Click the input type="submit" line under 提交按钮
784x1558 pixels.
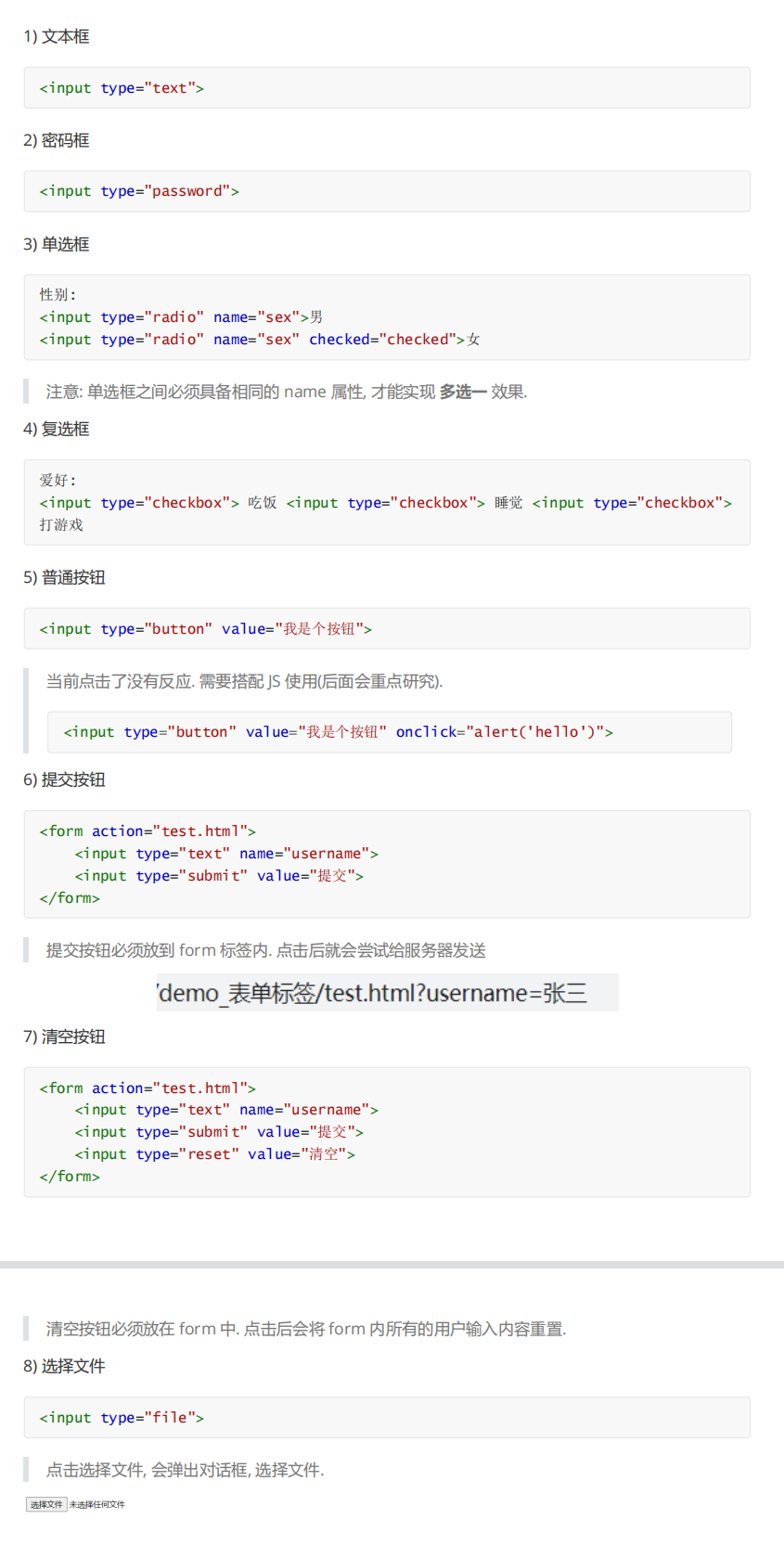219,876
